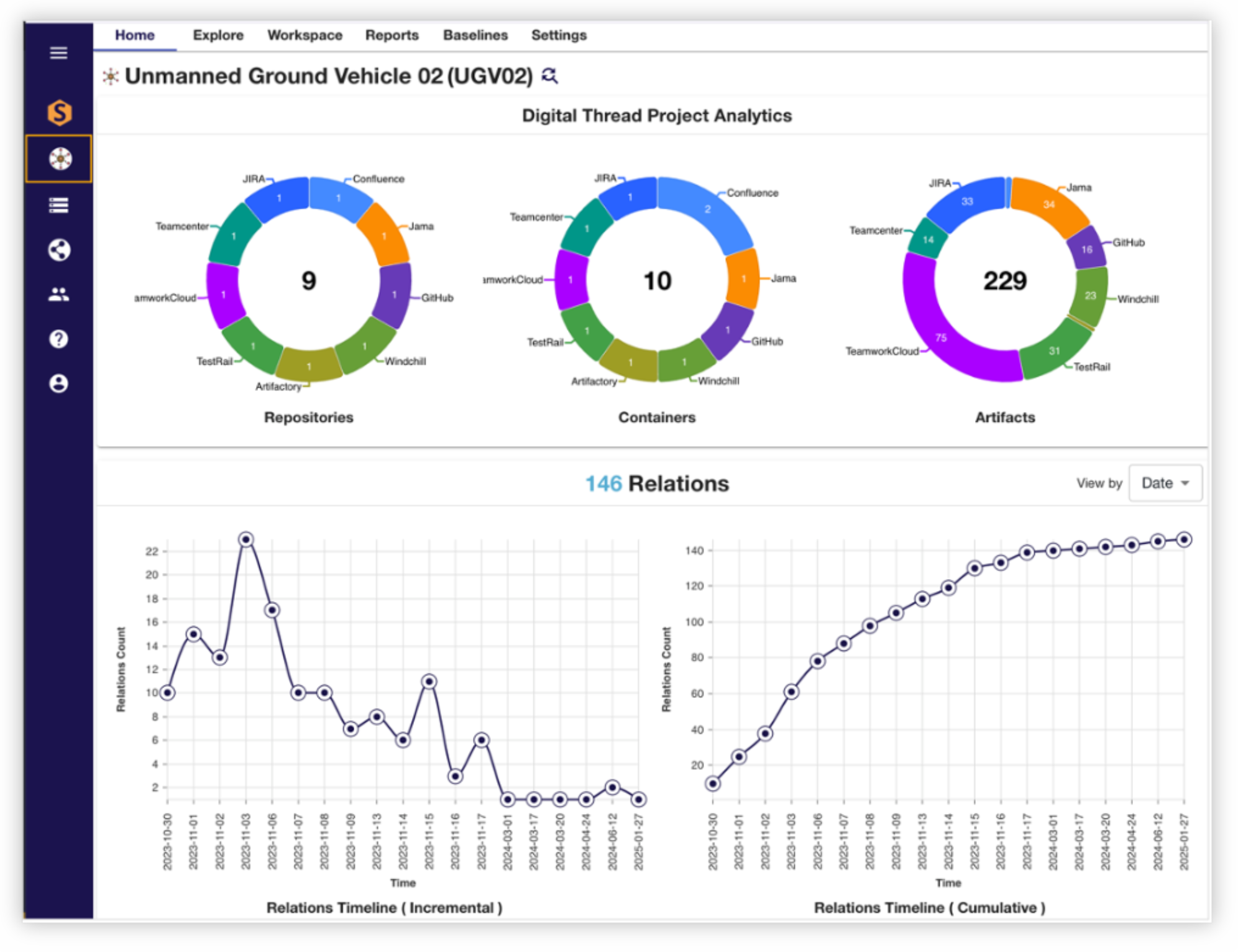Click the share network sidebar icon
The width and height of the screenshot is (1238, 952).
pos(59,250)
